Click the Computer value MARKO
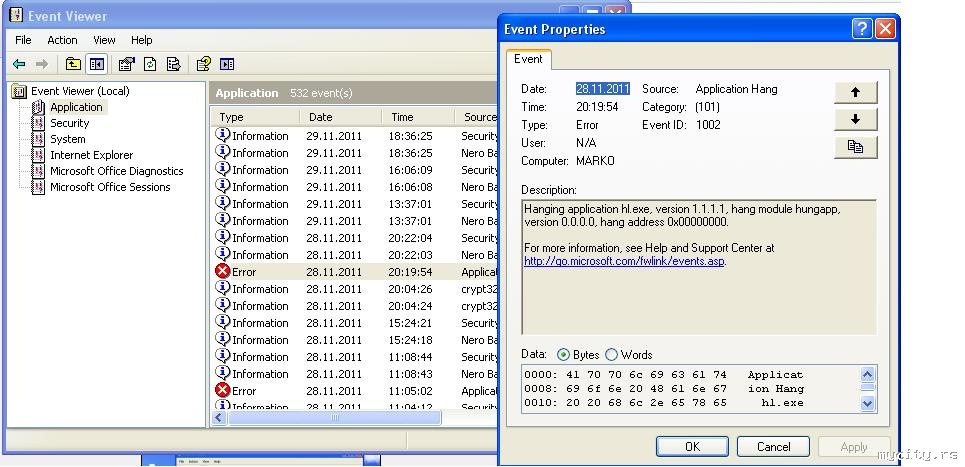This screenshot has height=467, width=965. pos(595,161)
